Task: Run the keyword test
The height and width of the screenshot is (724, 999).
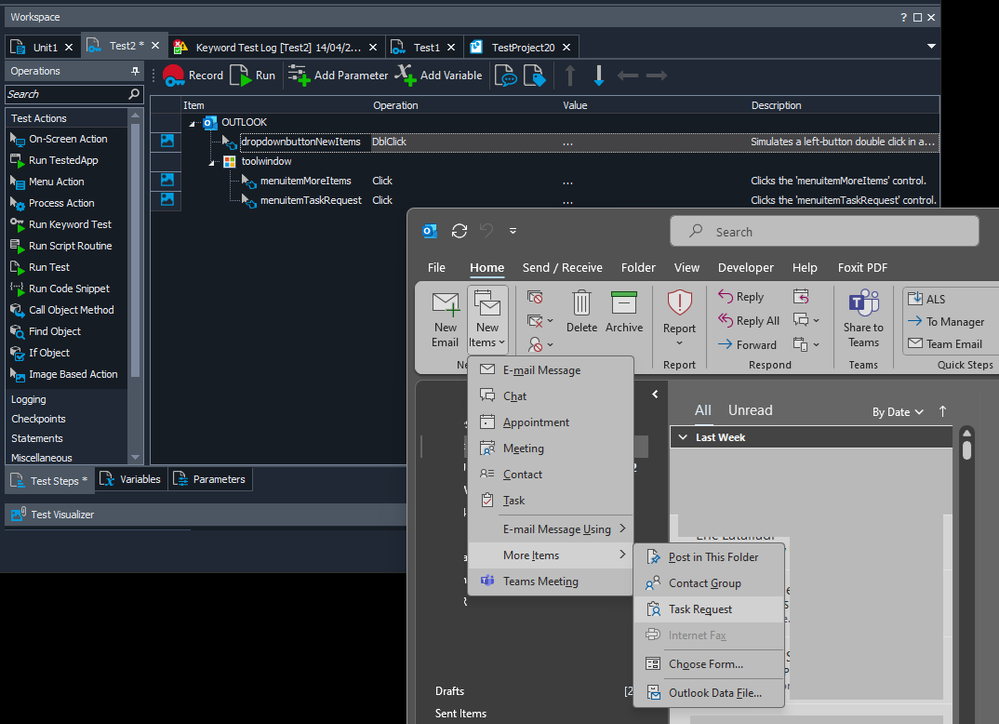Action: click(253, 75)
